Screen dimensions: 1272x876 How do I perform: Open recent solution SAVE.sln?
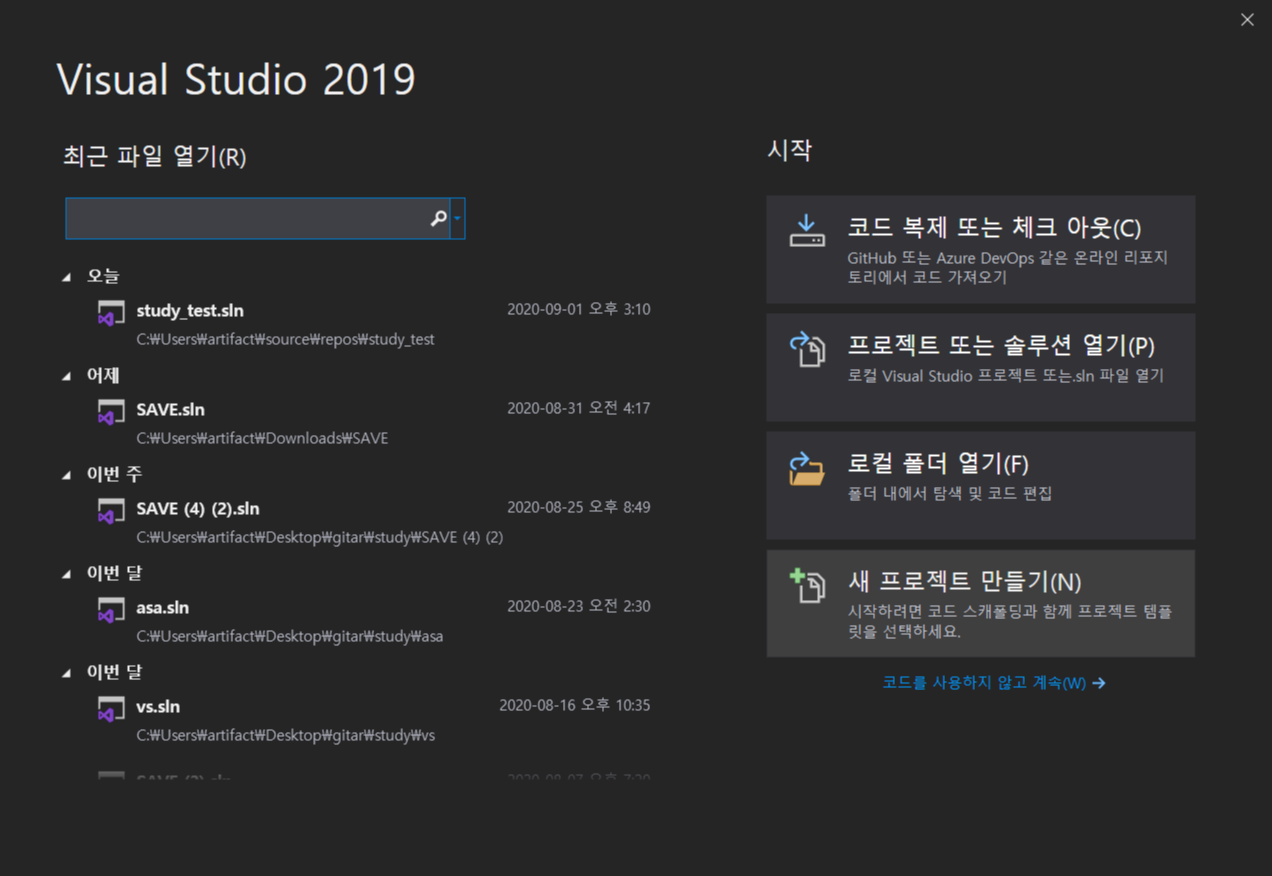171,410
